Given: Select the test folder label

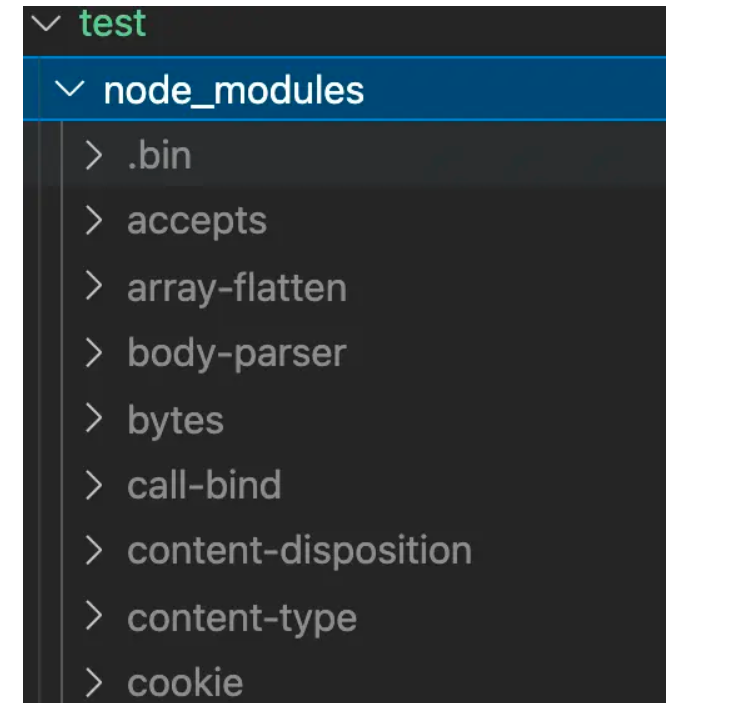Looking at the screenshot, I should 113,24.
